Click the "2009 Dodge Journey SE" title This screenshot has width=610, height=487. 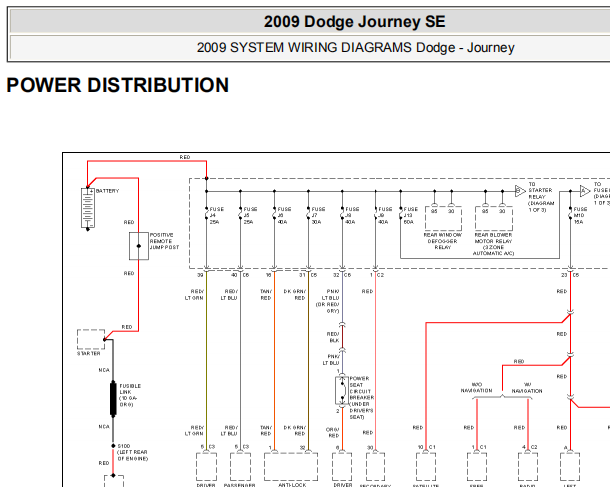(354, 22)
